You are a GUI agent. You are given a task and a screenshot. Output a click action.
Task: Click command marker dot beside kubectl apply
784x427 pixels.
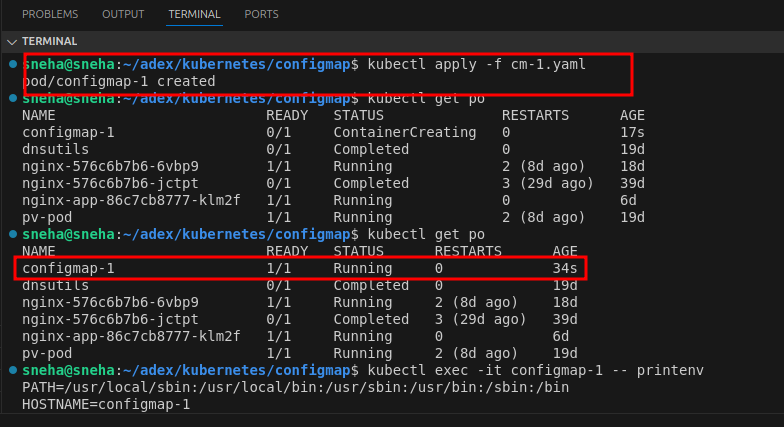pos(12,64)
